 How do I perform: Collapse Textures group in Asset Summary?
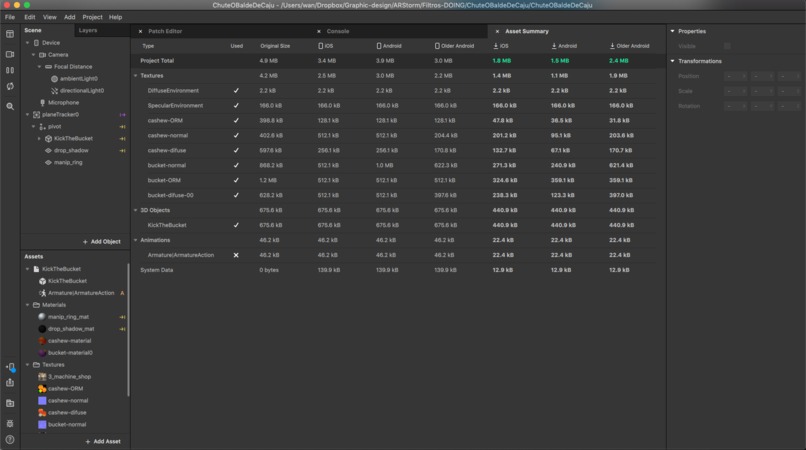(x=136, y=76)
